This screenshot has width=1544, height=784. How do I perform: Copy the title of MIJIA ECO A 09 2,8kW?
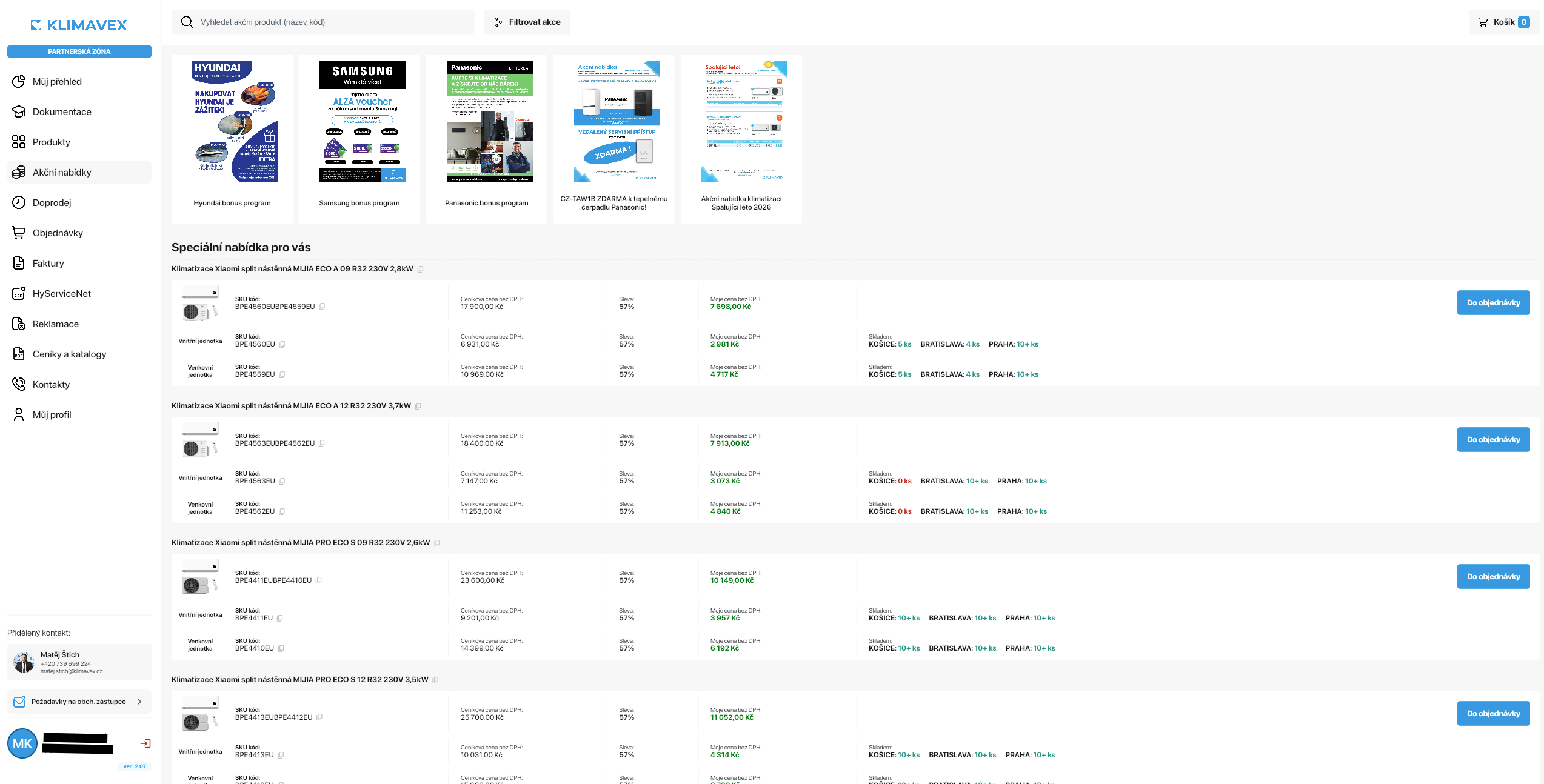[420, 269]
